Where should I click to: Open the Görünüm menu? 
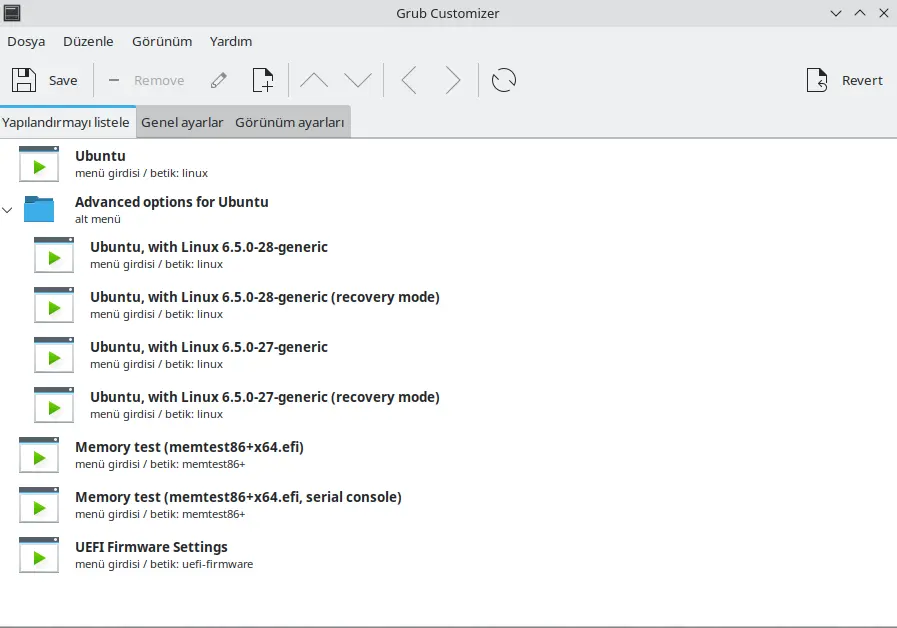pos(162,41)
